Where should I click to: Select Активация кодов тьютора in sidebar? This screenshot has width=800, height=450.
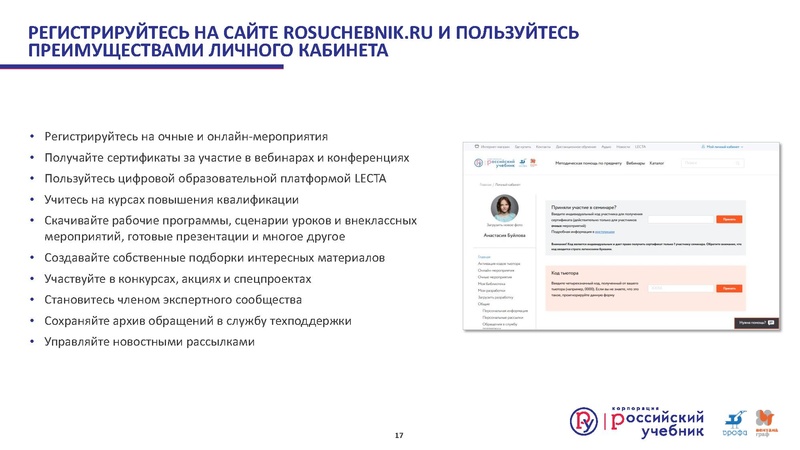coord(499,264)
